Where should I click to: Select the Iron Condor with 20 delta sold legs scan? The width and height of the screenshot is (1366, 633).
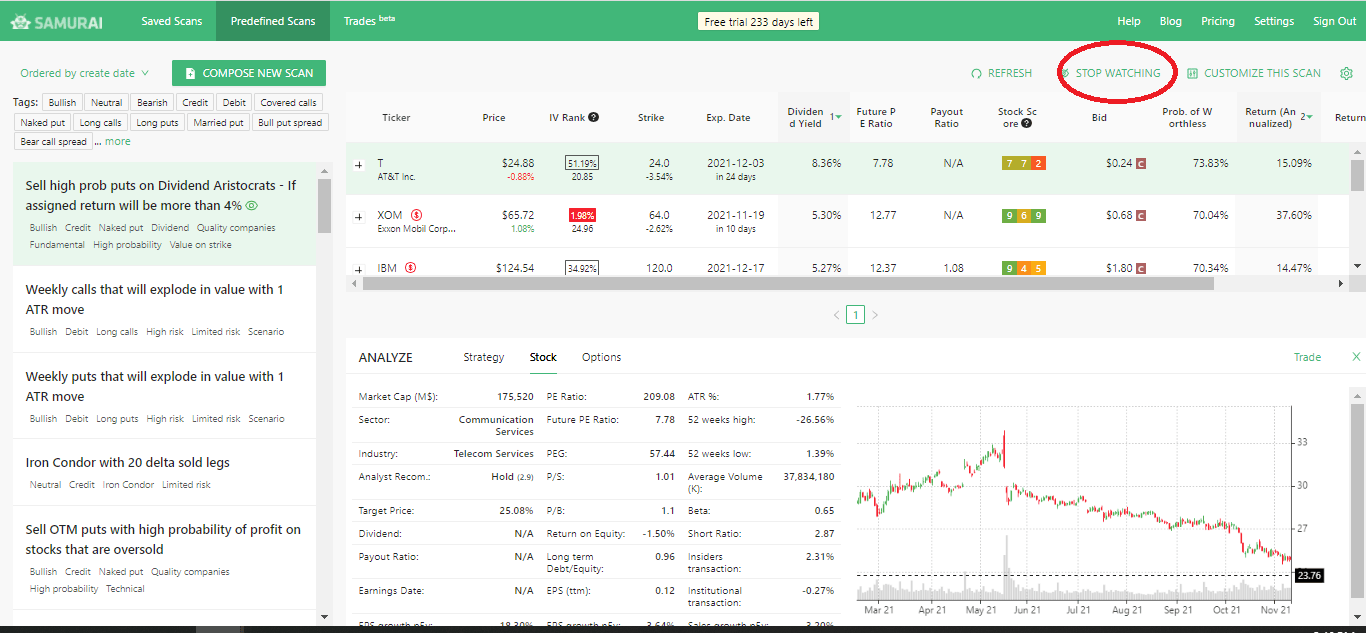pos(164,472)
